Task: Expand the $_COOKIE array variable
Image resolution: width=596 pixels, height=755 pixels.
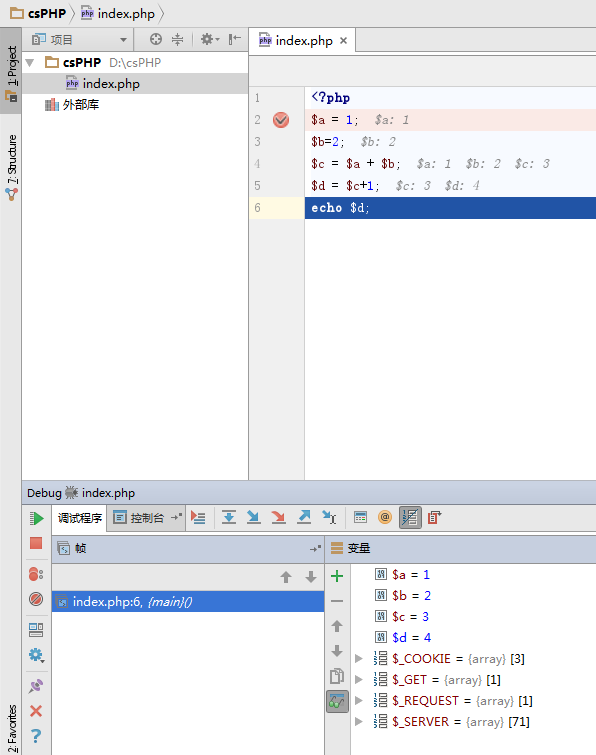Action: coord(359,658)
